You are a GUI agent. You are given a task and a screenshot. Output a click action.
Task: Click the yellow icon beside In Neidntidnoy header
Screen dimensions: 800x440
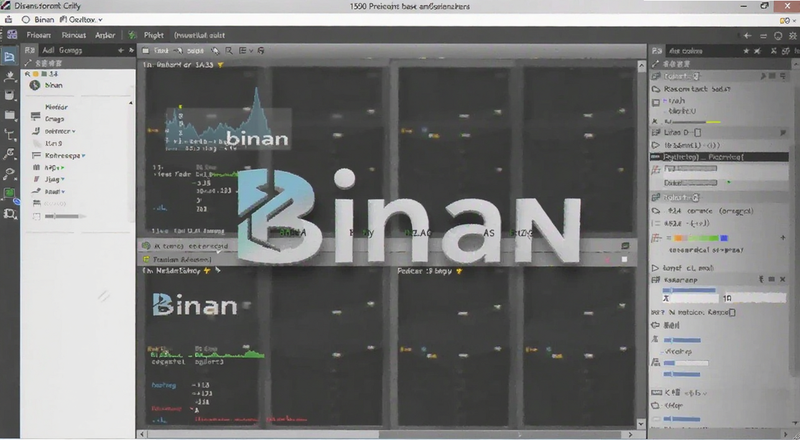click(x=207, y=271)
